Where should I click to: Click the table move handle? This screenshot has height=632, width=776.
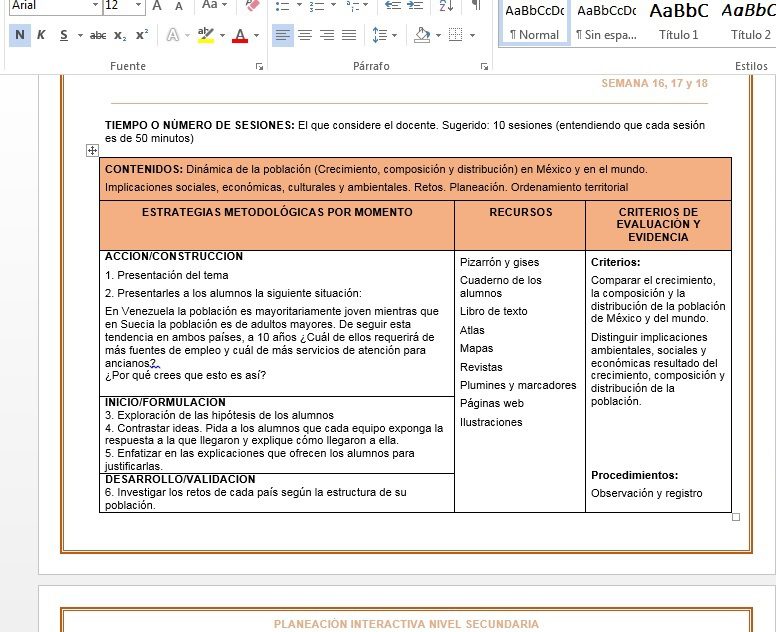(x=92, y=150)
